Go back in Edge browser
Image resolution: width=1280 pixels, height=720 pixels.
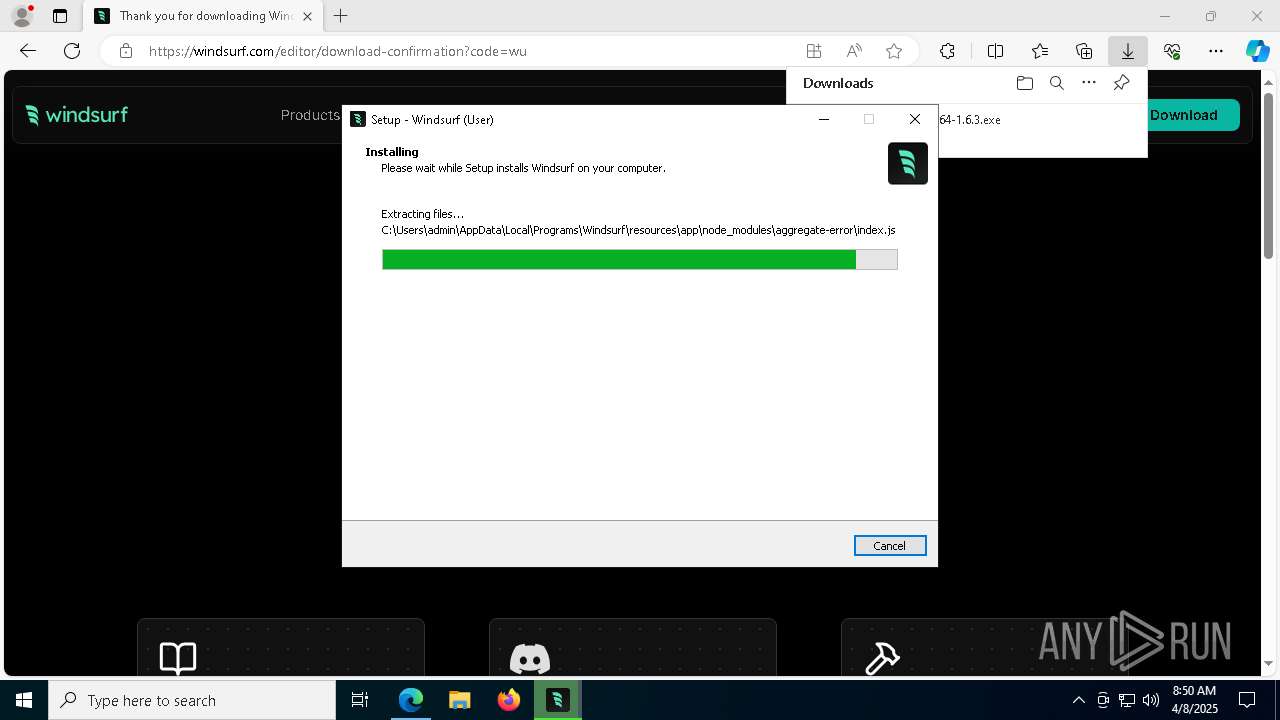pos(28,51)
